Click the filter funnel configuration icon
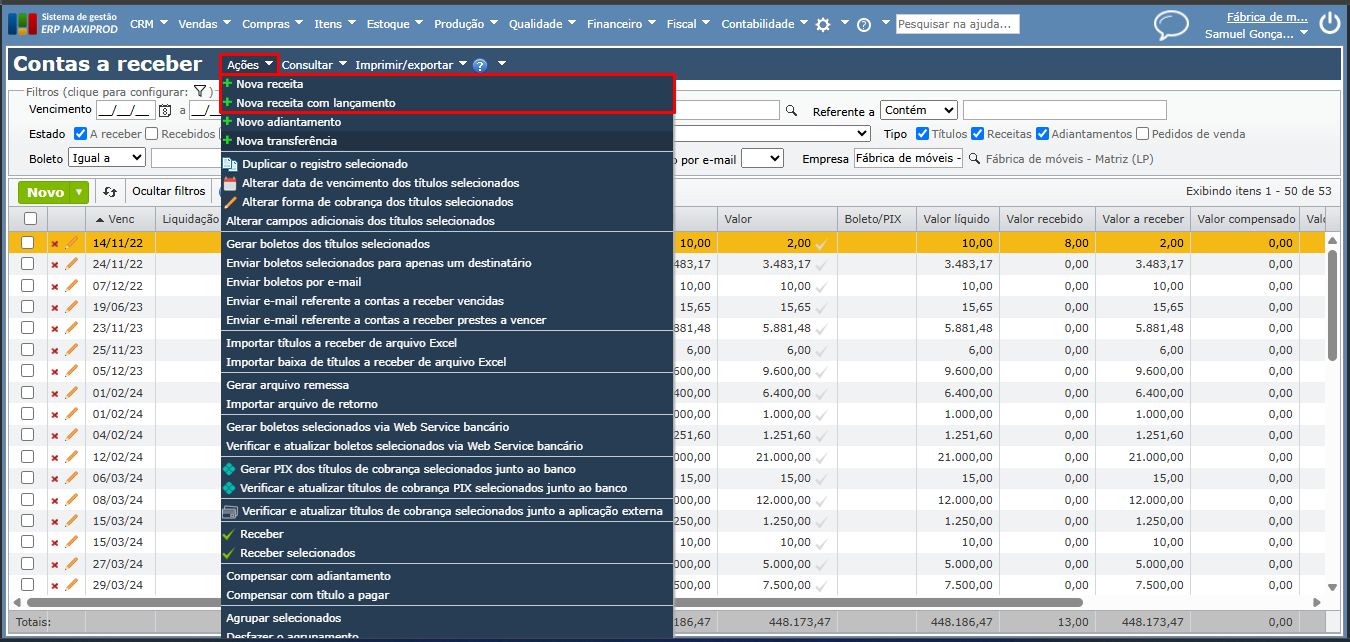 (x=200, y=91)
